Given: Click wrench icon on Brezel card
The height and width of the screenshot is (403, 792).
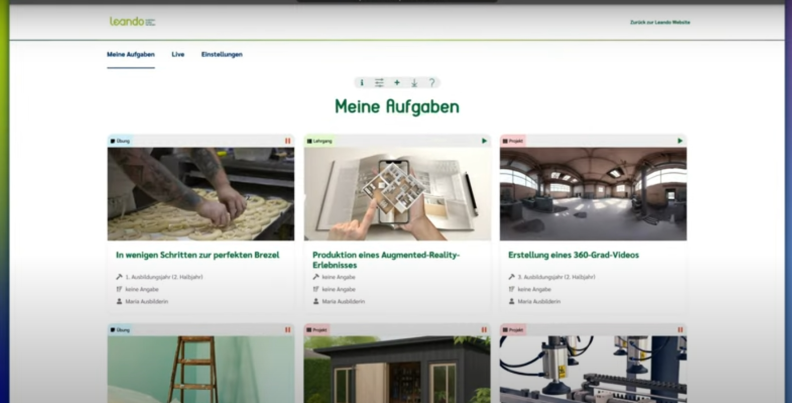Looking at the screenshot, I should (119, 277).
